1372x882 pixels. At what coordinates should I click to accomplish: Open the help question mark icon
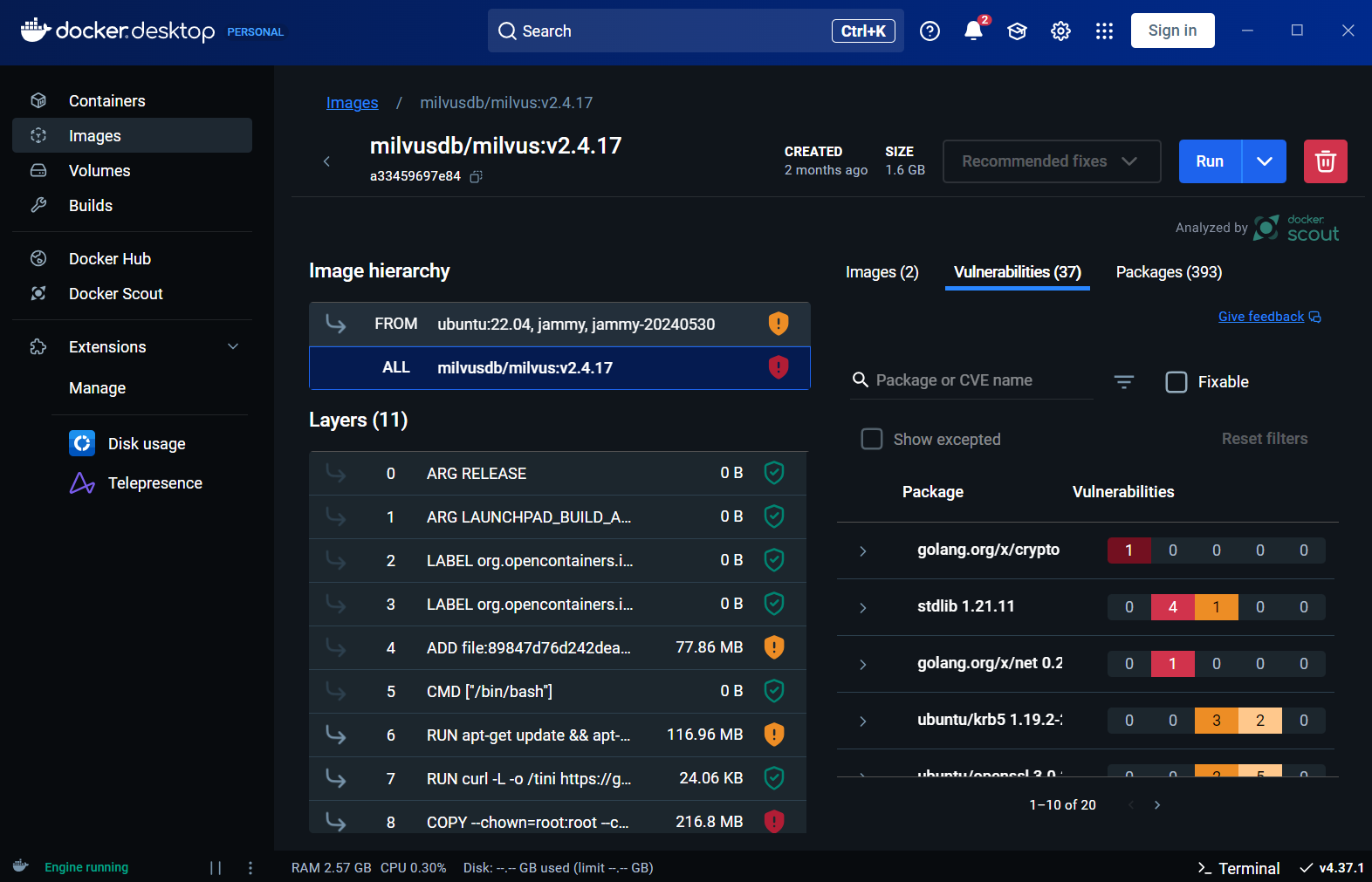(x=930, y=31)
